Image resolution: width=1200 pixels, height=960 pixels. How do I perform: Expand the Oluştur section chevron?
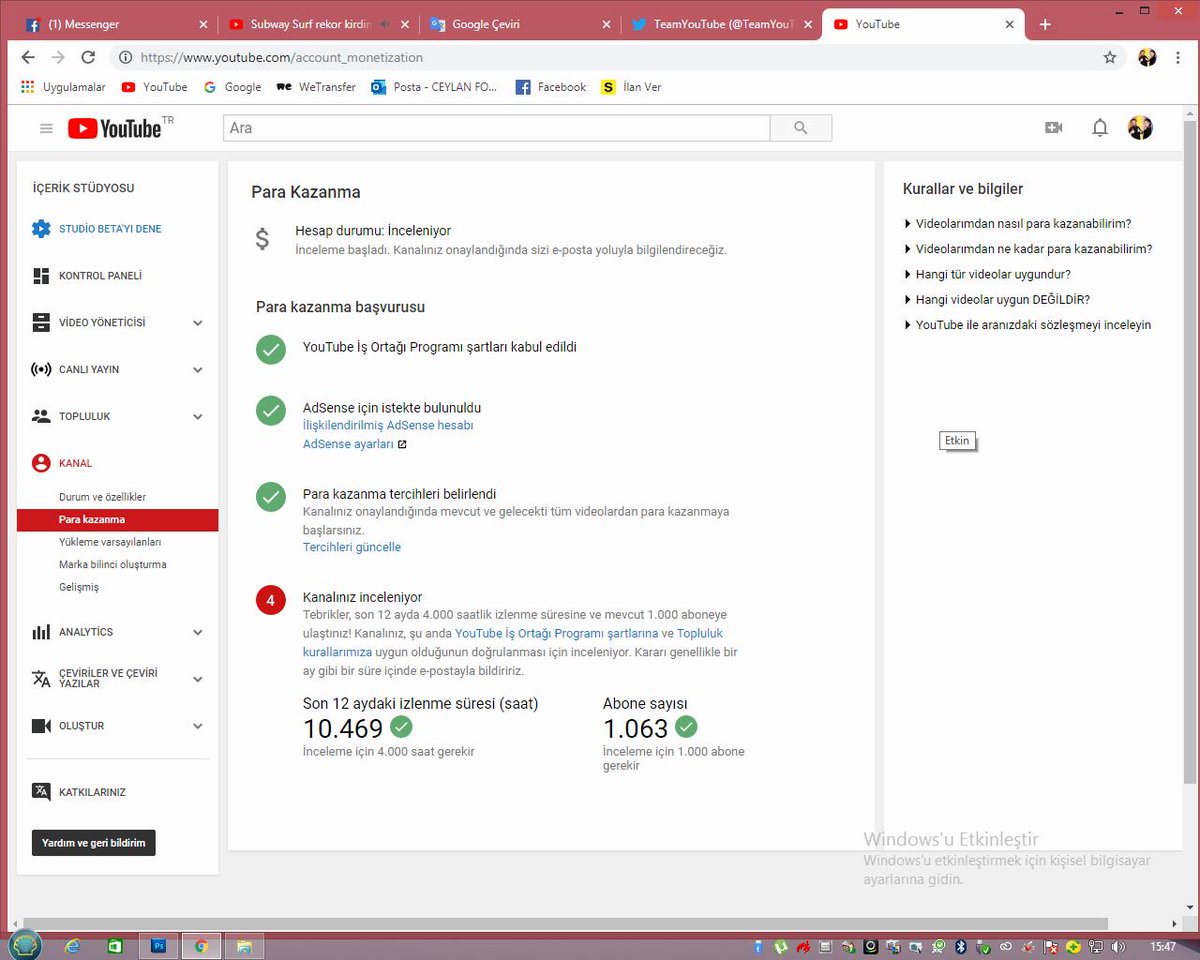198,726
